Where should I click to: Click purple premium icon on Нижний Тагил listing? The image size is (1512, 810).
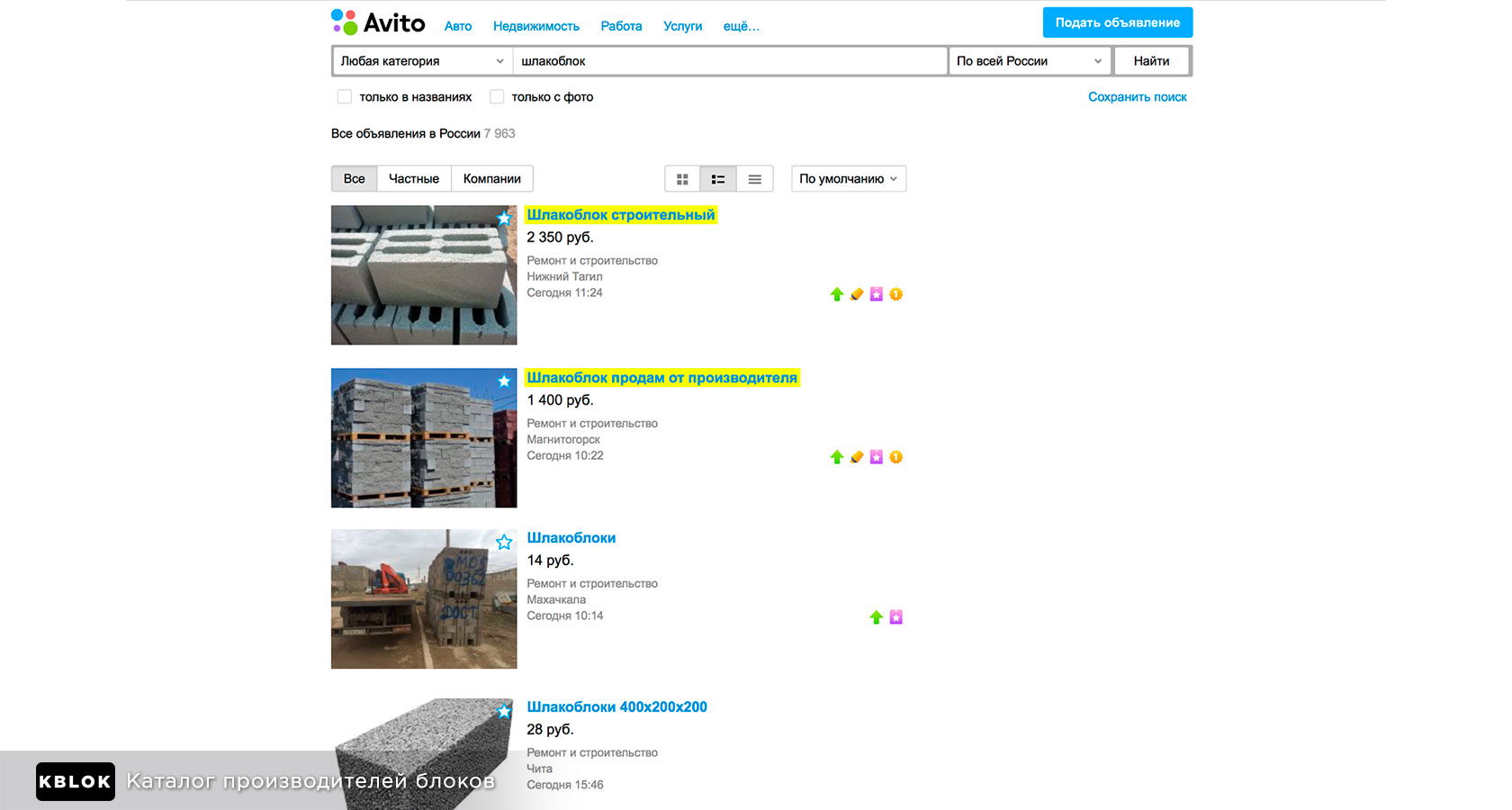coord(877,294)
